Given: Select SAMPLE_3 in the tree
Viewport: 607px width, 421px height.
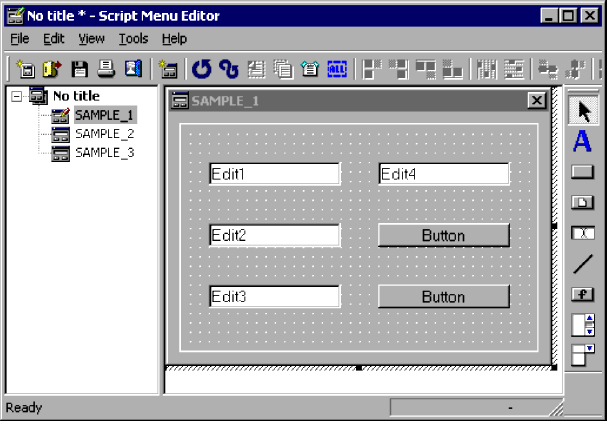Looking at the screenshot, I should pos(105,152).
